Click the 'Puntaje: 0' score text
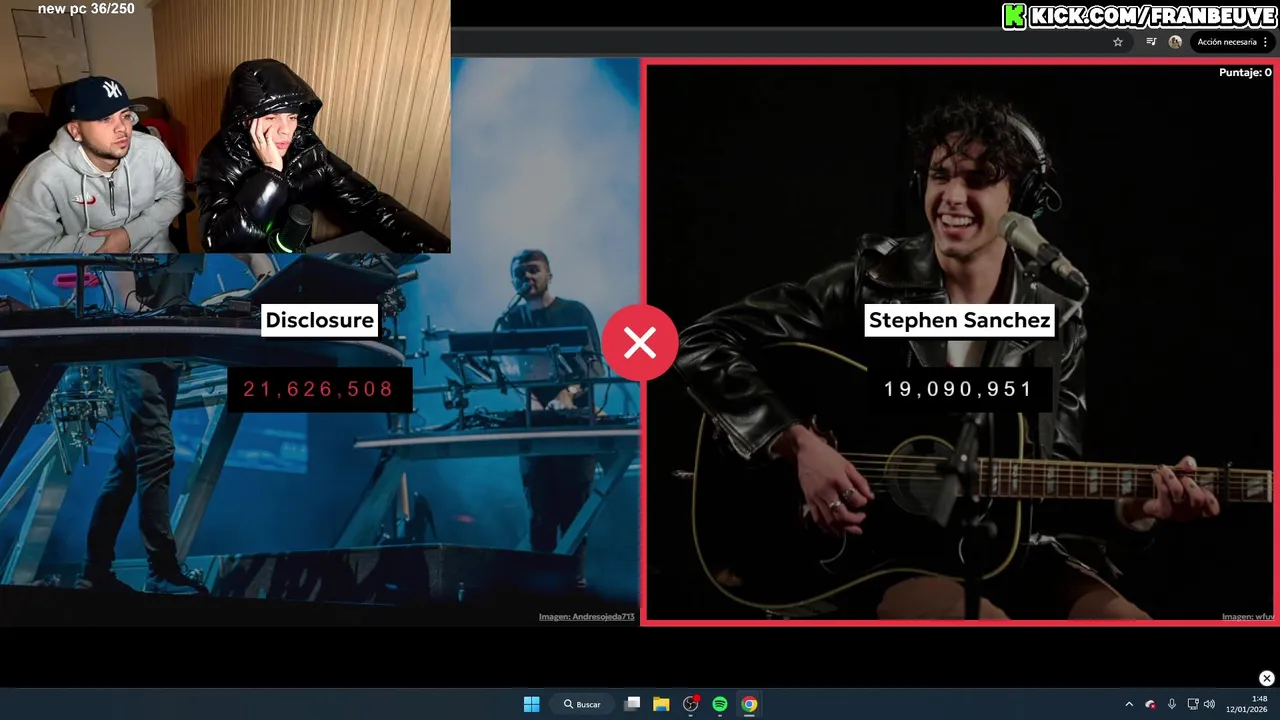Viewport: 1280px width, 720px height. click(x=1245, y=72)
